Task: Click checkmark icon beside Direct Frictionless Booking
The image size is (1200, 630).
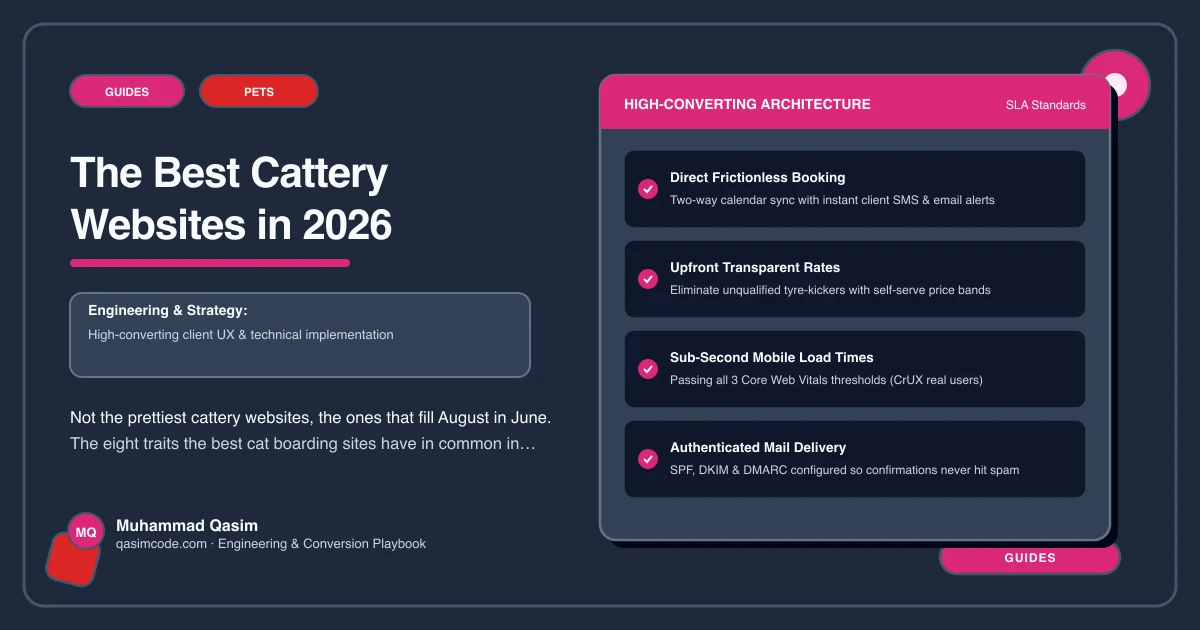Action: (648, 189)
